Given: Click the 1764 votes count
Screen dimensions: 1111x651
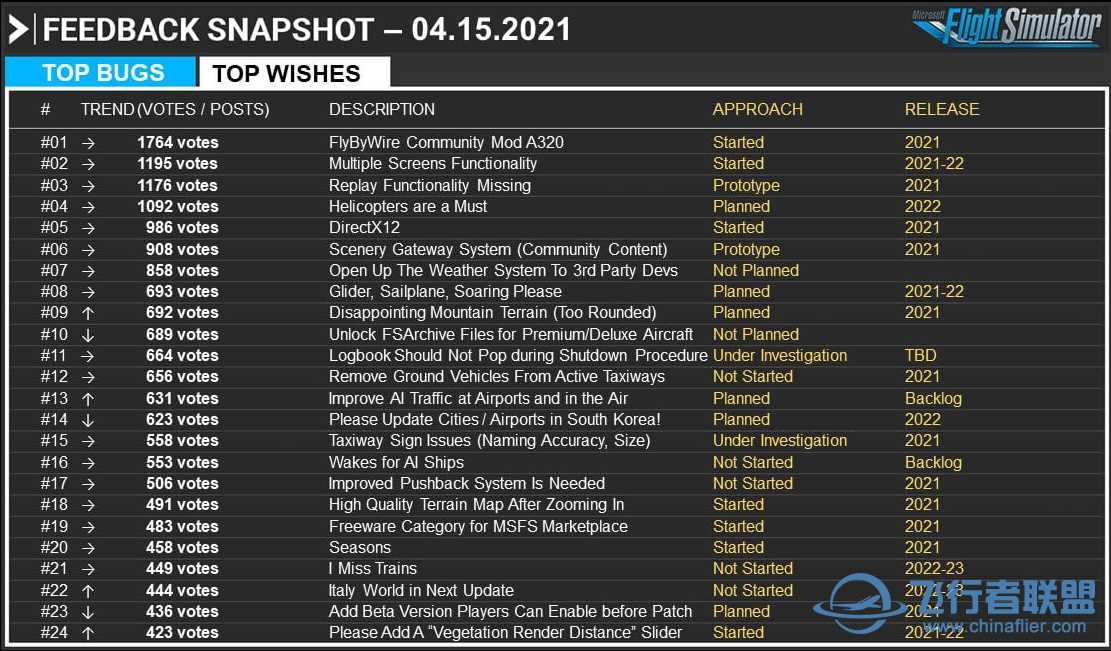Looking at the screenshot, I should tap(178, 142).
